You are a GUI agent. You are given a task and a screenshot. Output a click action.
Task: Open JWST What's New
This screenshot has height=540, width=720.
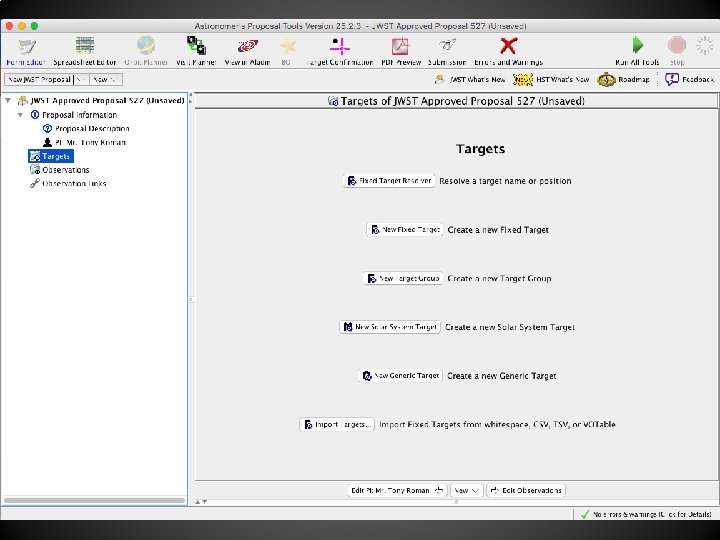point(470,79)
